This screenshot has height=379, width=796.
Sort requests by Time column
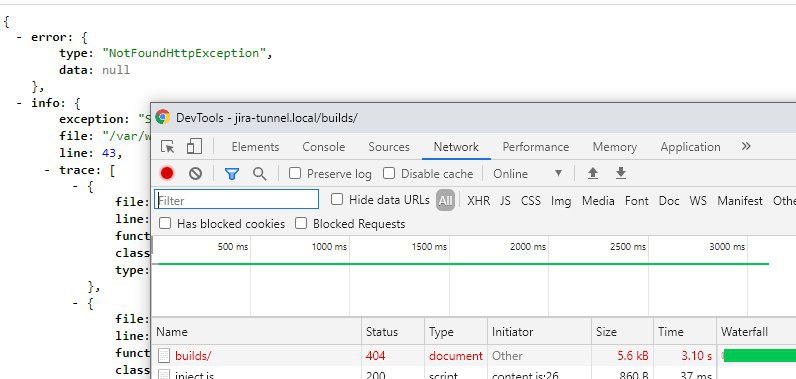[x=685, y=332]
